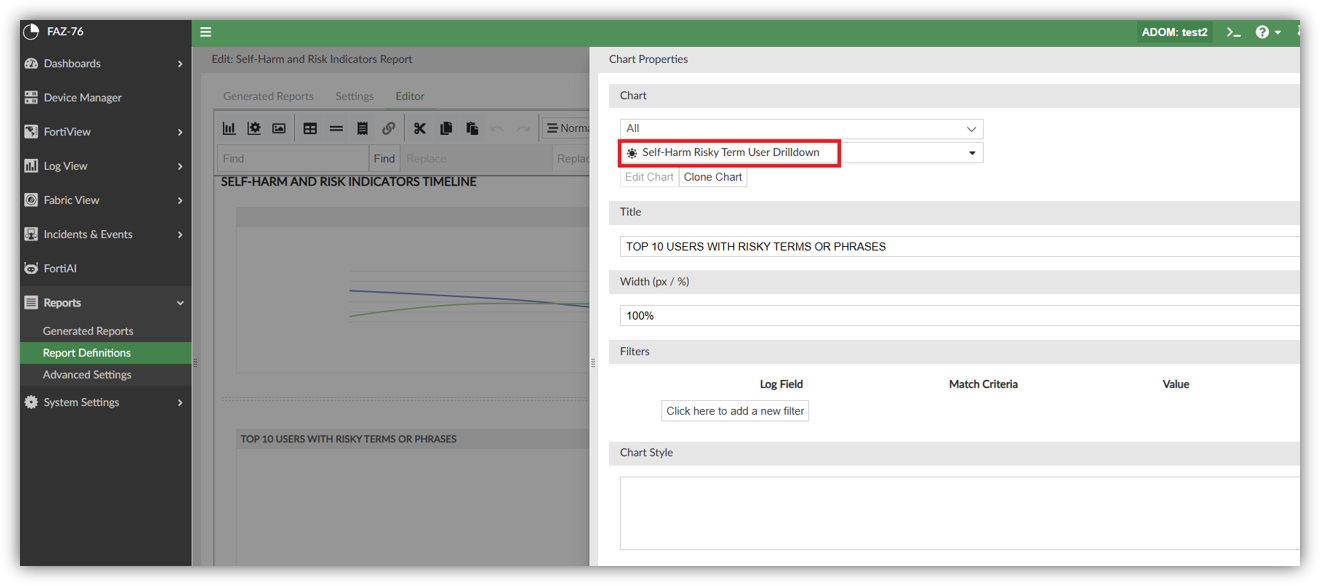Click the insert image toolbar icon
The image size is (1320, 586).
279,128
